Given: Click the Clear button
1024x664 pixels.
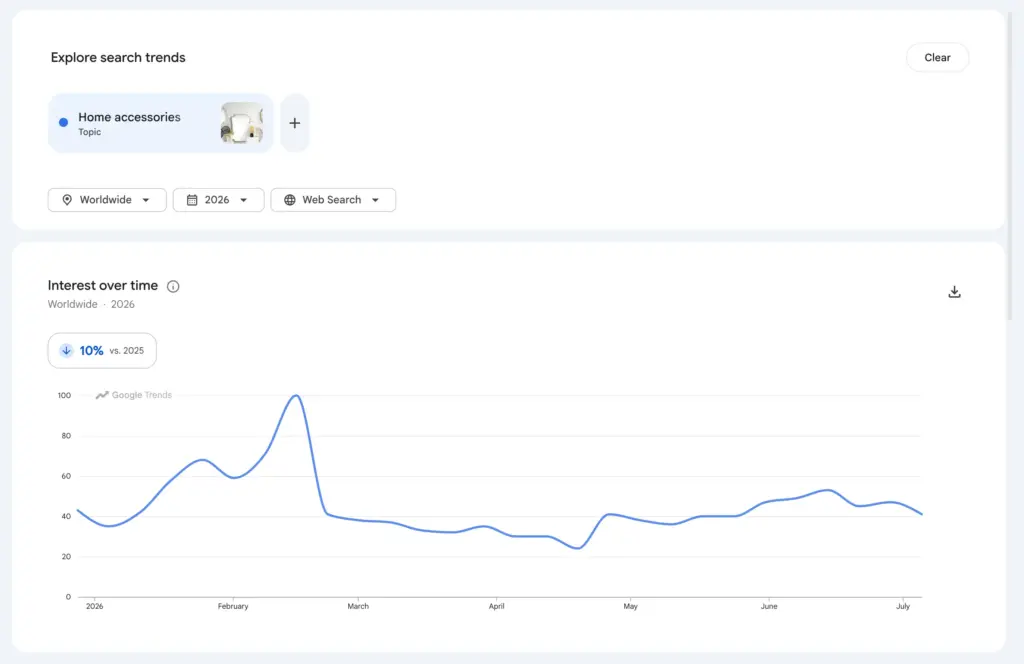Looking at the screenshot, I should [x=937, y=57].
